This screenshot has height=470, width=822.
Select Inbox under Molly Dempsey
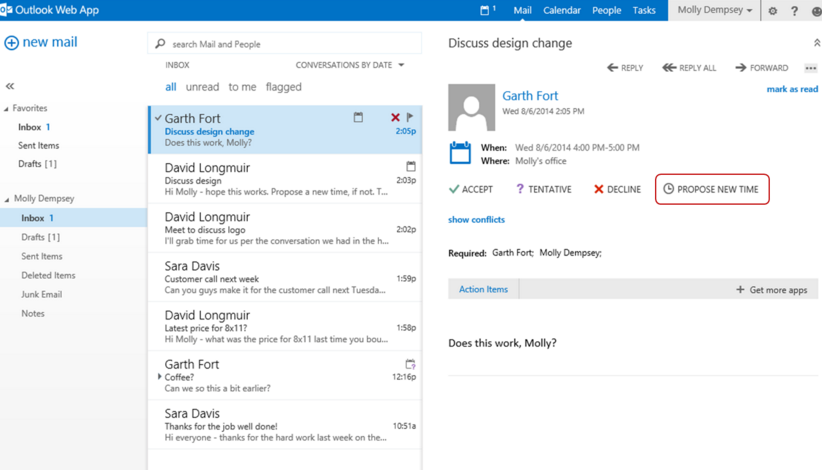click(x=73, y=218)
